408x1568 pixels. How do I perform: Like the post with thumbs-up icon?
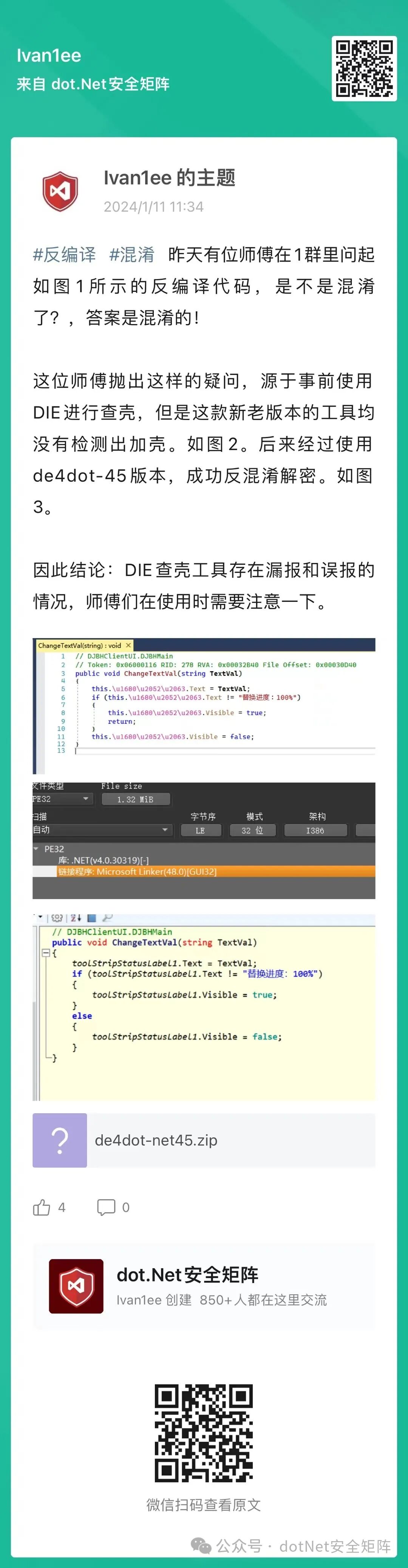41,1208
